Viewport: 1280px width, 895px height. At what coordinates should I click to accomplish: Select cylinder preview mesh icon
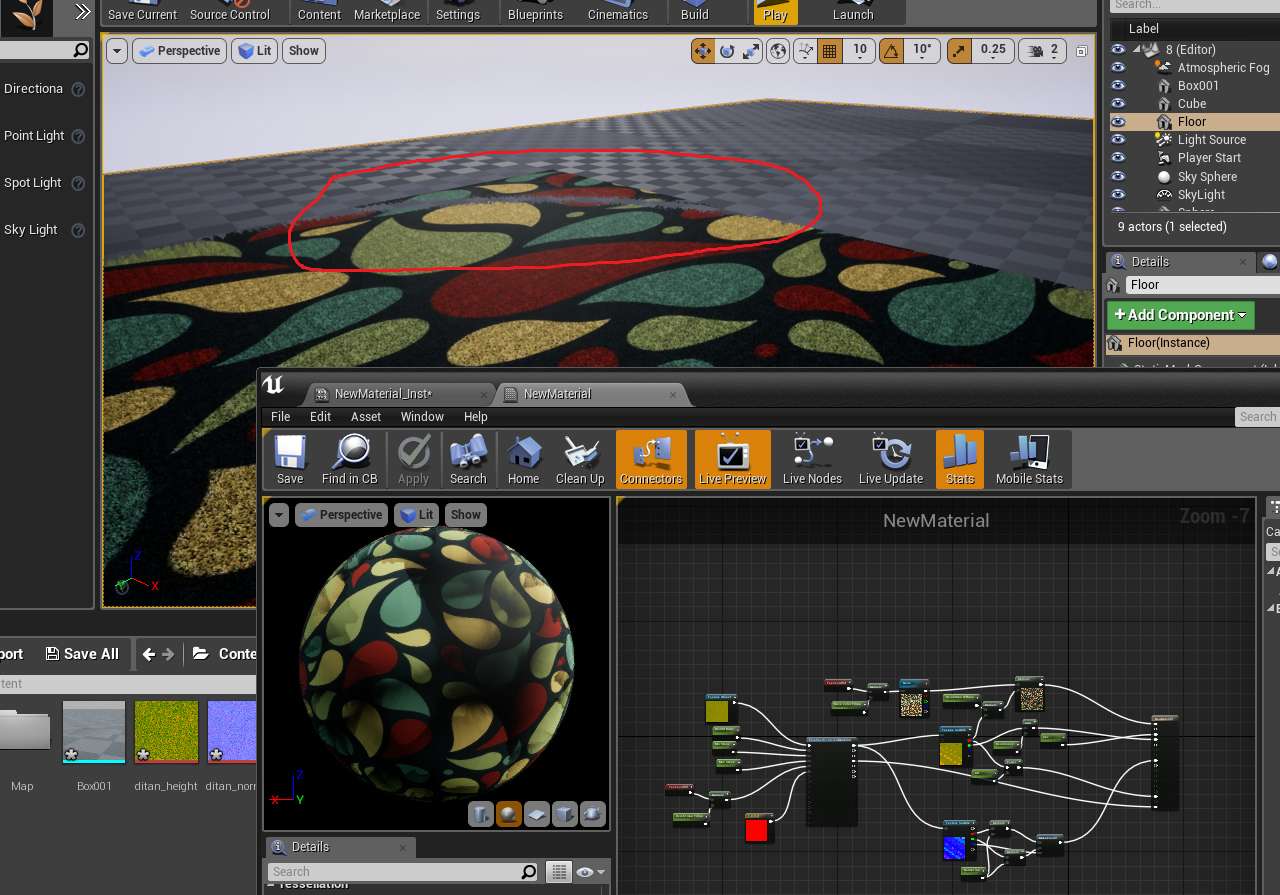(481, 814)
